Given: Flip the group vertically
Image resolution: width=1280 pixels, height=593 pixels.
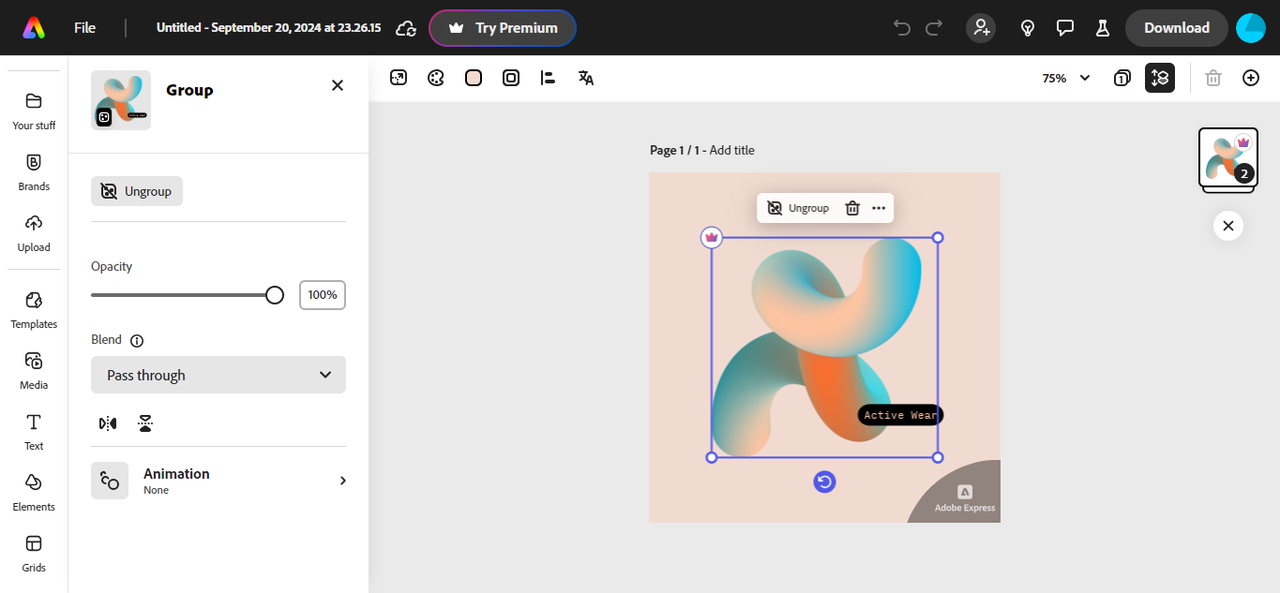Looking at the screenshot, I should (x=146, y=423).
